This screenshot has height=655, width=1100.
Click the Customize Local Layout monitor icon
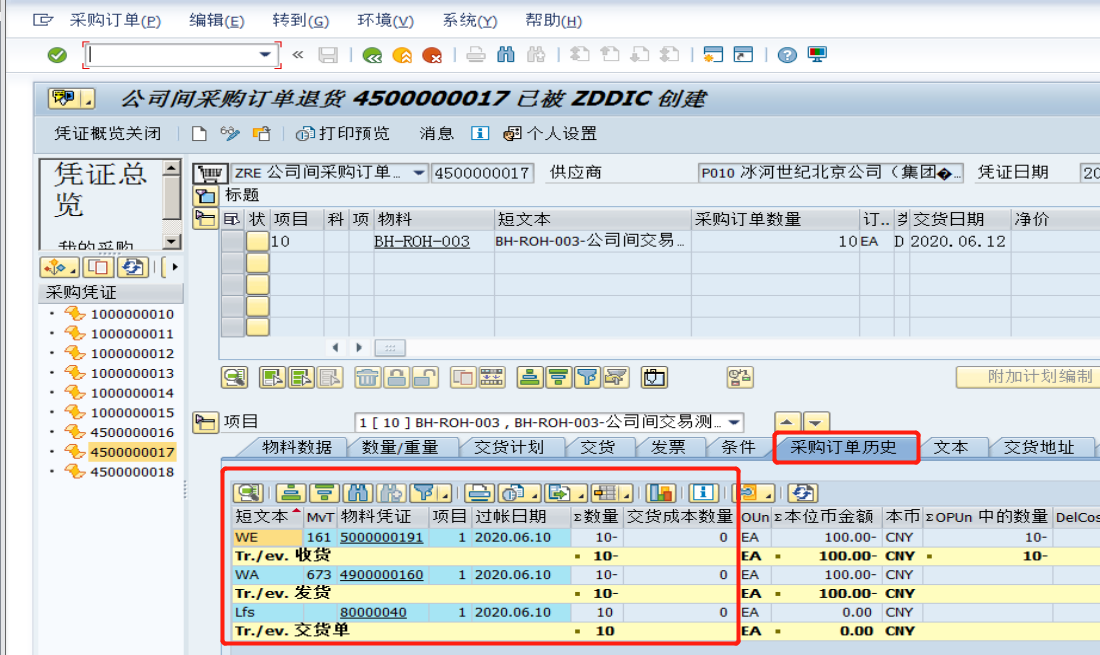817,55
